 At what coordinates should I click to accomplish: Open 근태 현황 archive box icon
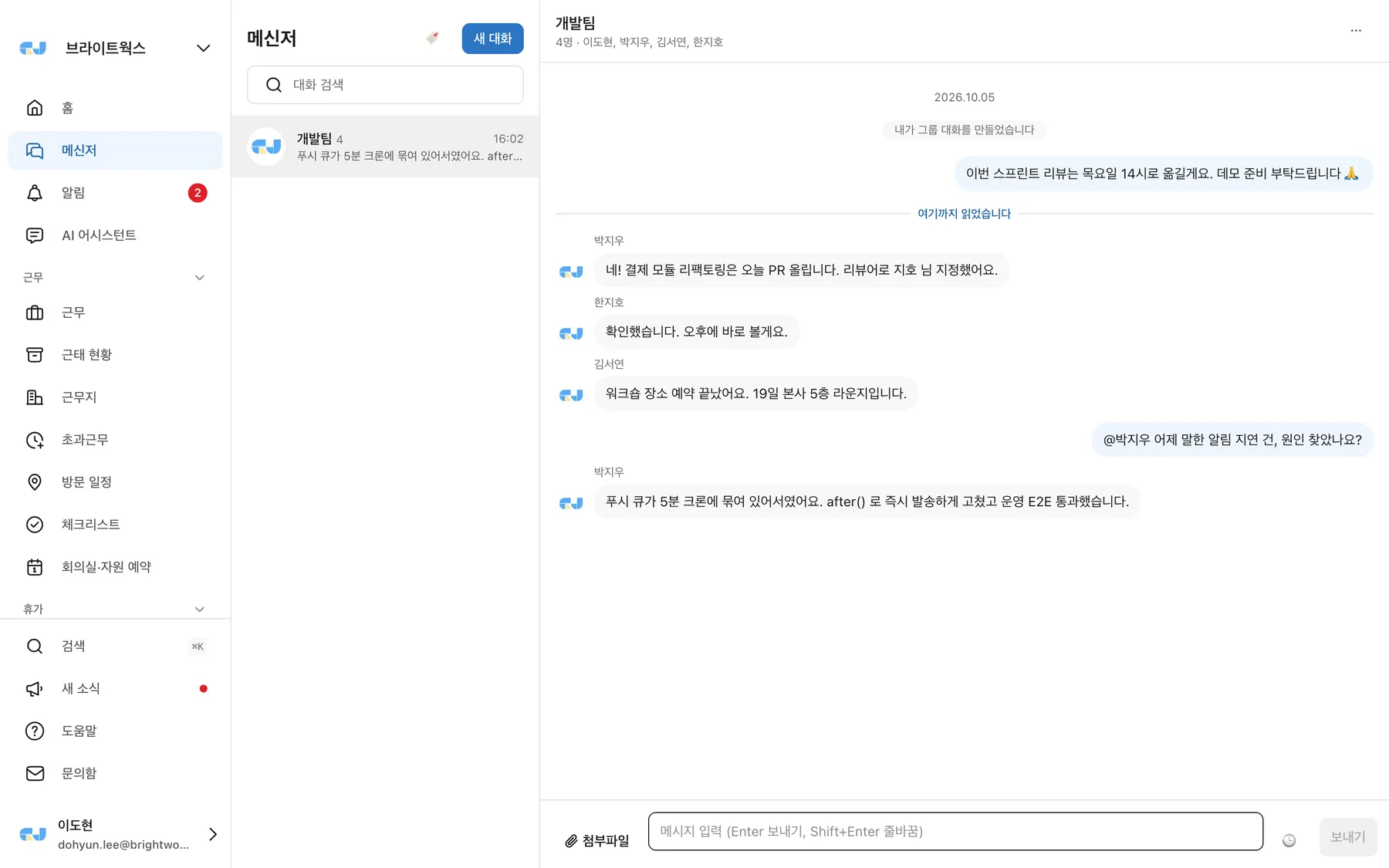(x=35, y=355)
